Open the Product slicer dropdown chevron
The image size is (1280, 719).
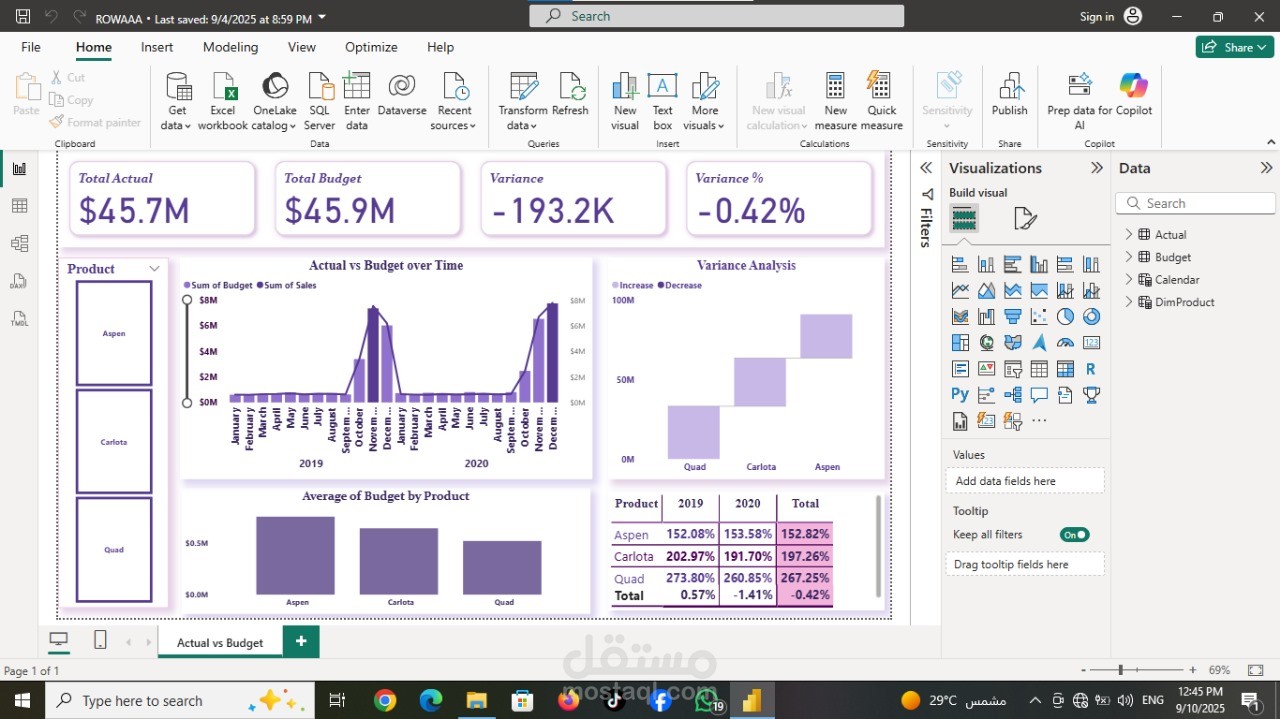click(x=154, y=269)
